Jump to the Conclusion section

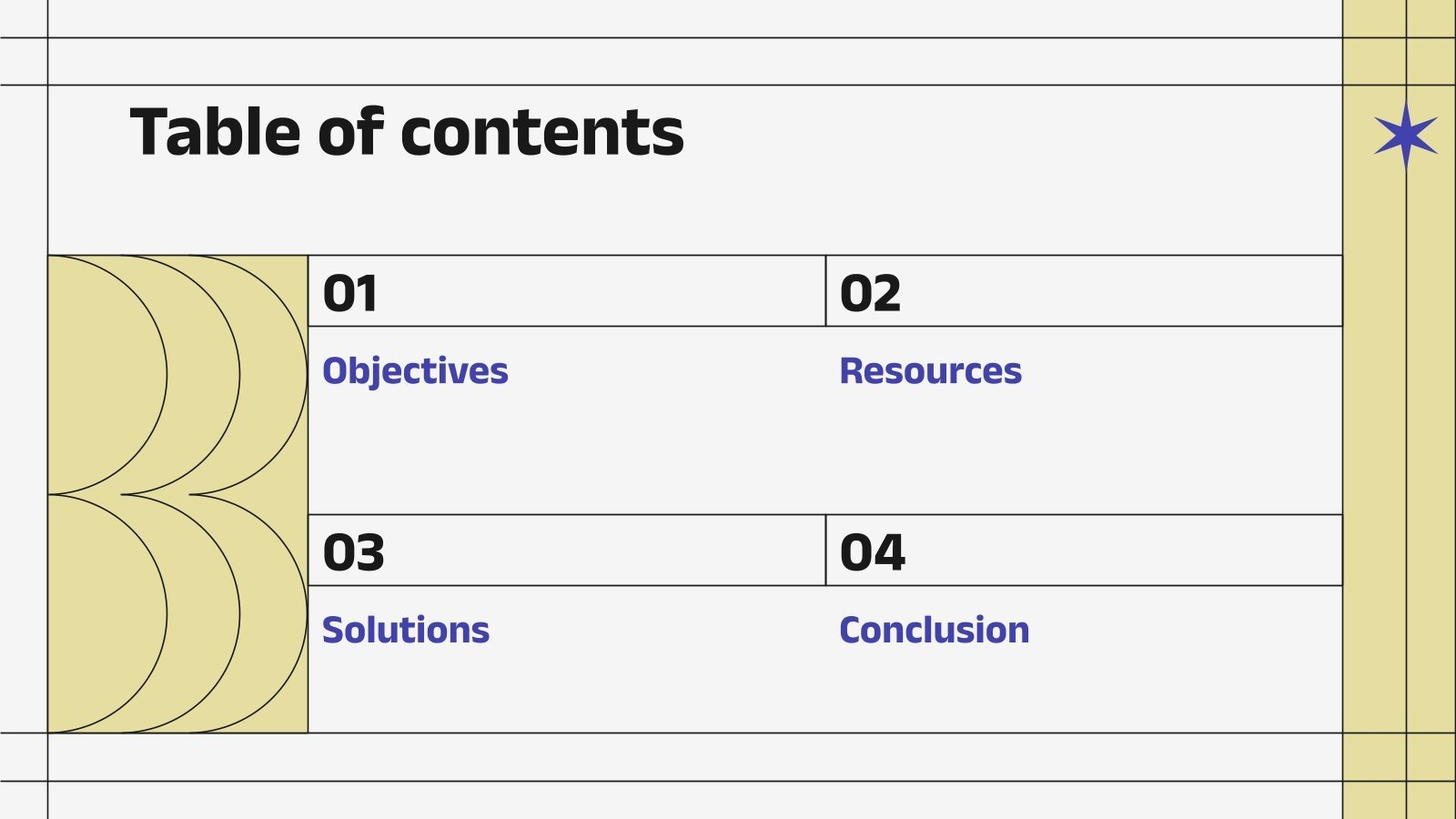(934, 630)
